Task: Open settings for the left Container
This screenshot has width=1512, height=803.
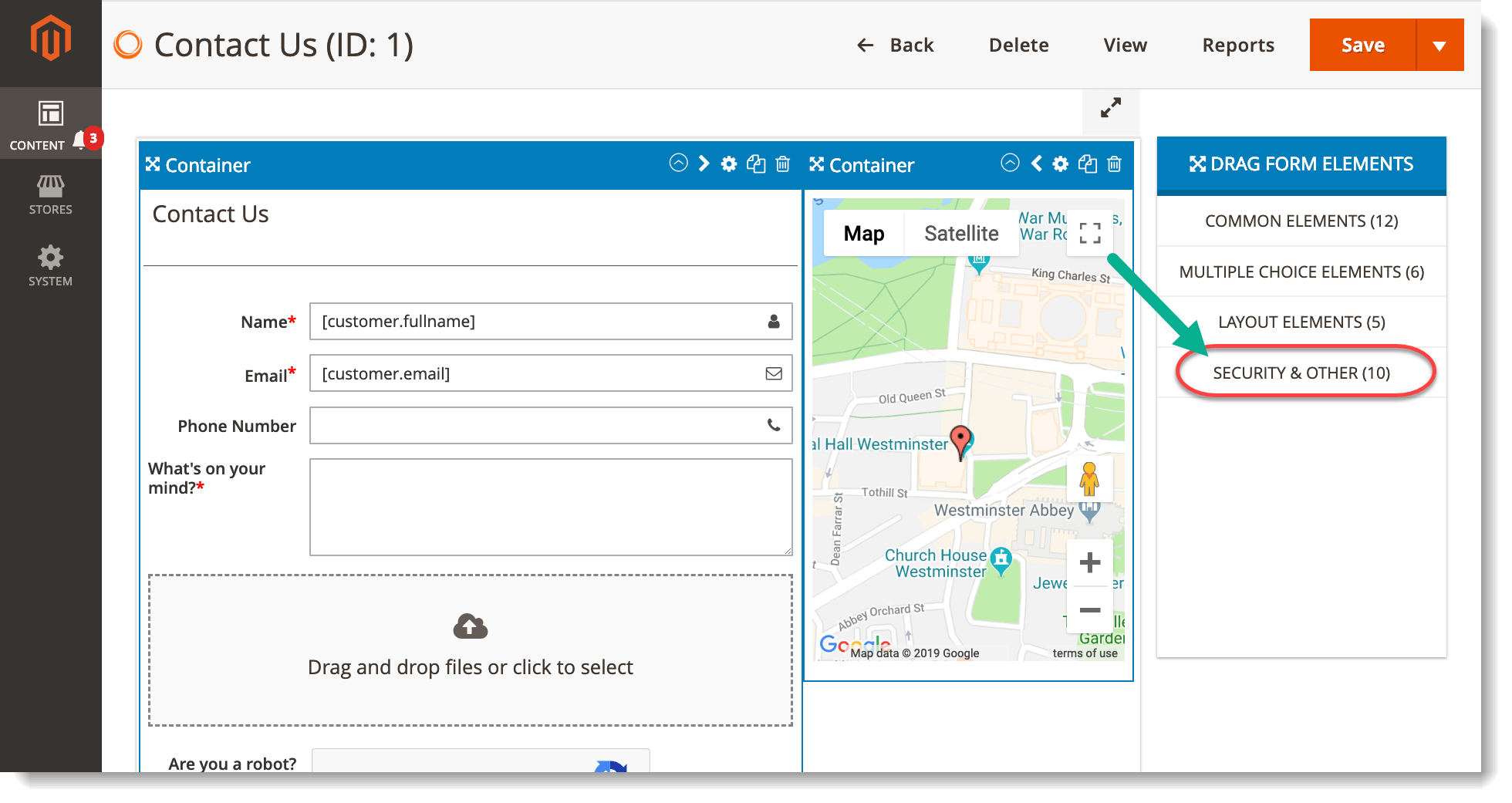Action: pyautogui.click(x=729, y=164)
